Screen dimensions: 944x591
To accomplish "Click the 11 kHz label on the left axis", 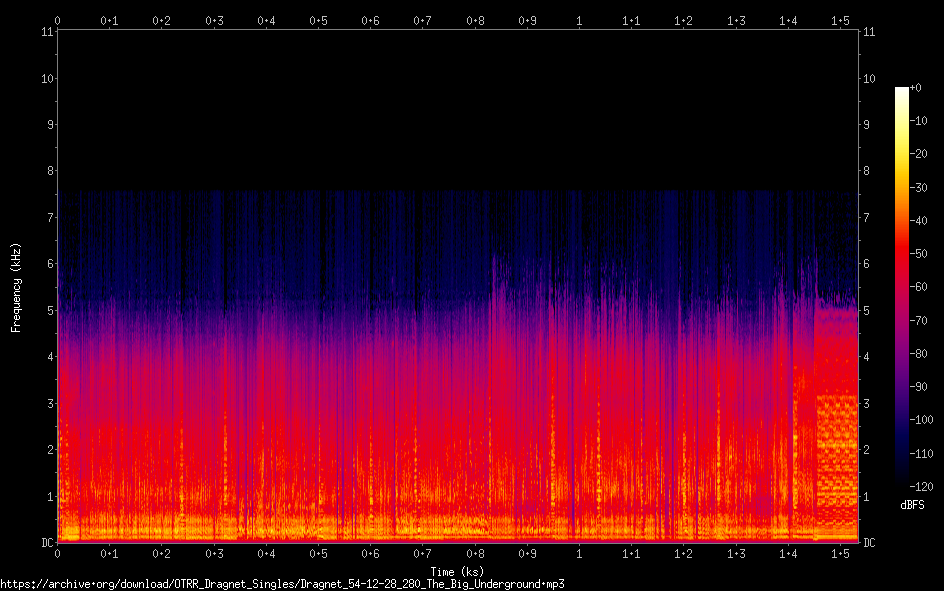I will (x=46, y=32).
